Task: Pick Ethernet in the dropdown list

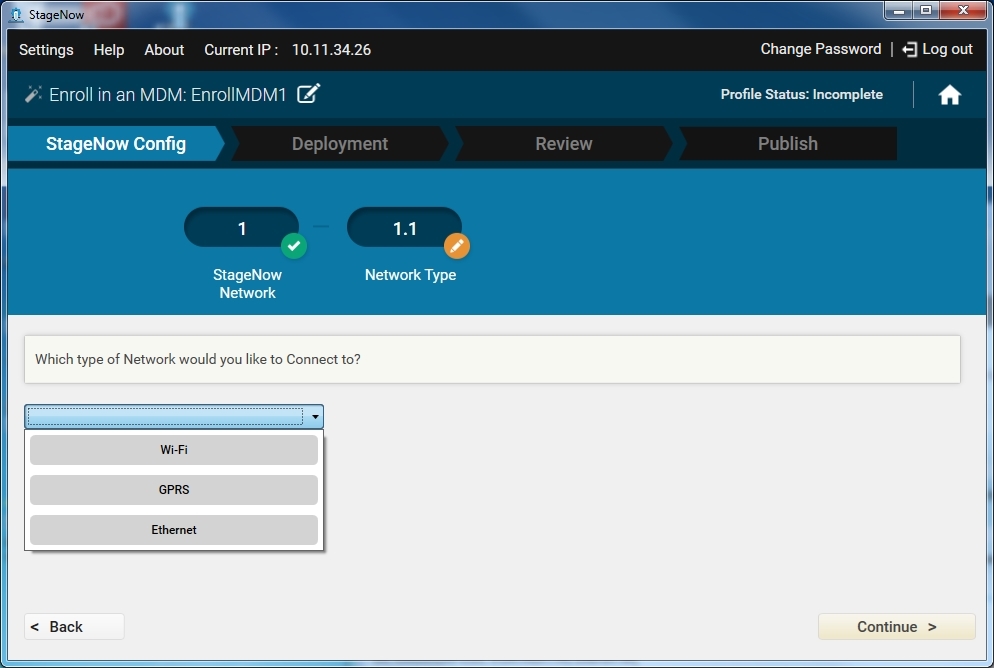Action: coord(174,530)
